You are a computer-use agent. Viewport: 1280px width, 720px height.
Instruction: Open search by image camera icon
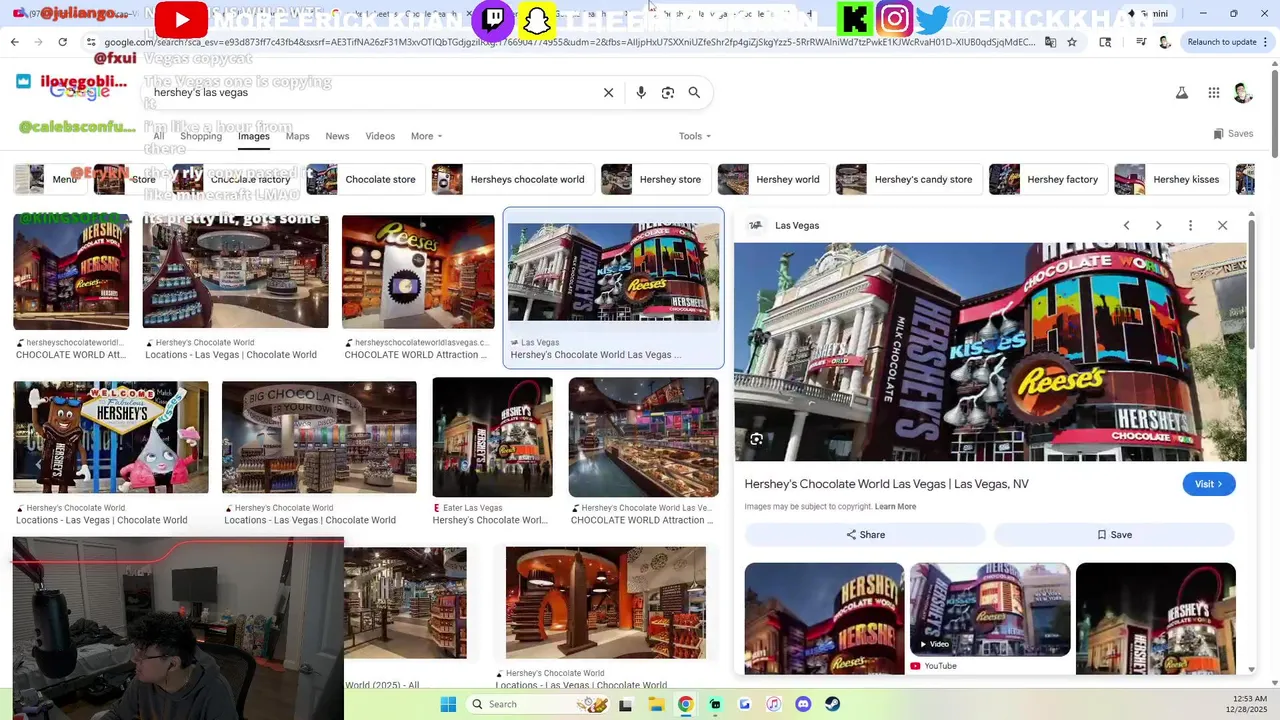667,92
